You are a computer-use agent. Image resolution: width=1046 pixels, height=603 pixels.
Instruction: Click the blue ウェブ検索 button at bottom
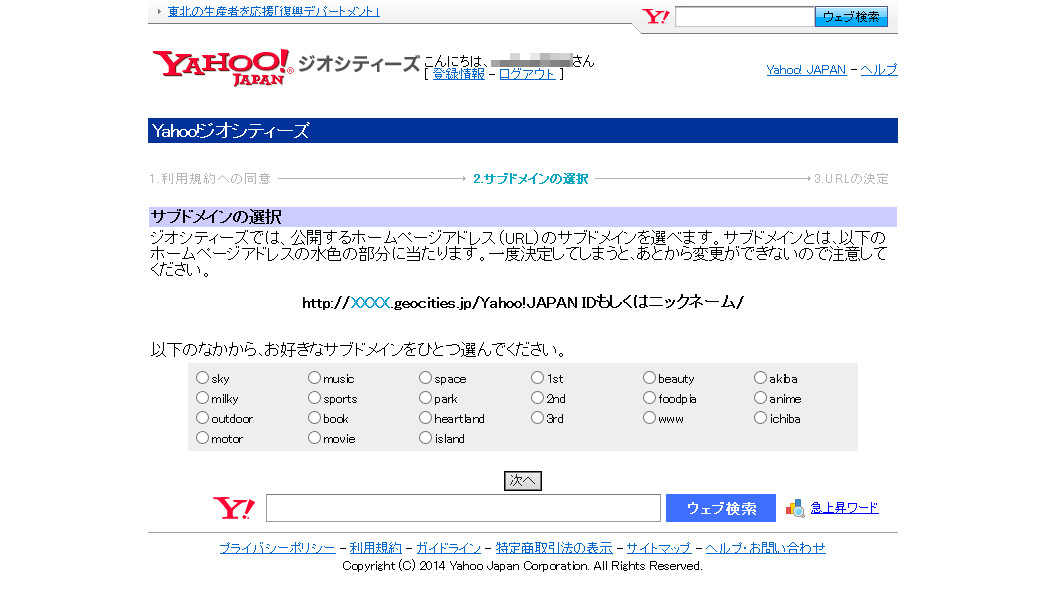(720, 508)
